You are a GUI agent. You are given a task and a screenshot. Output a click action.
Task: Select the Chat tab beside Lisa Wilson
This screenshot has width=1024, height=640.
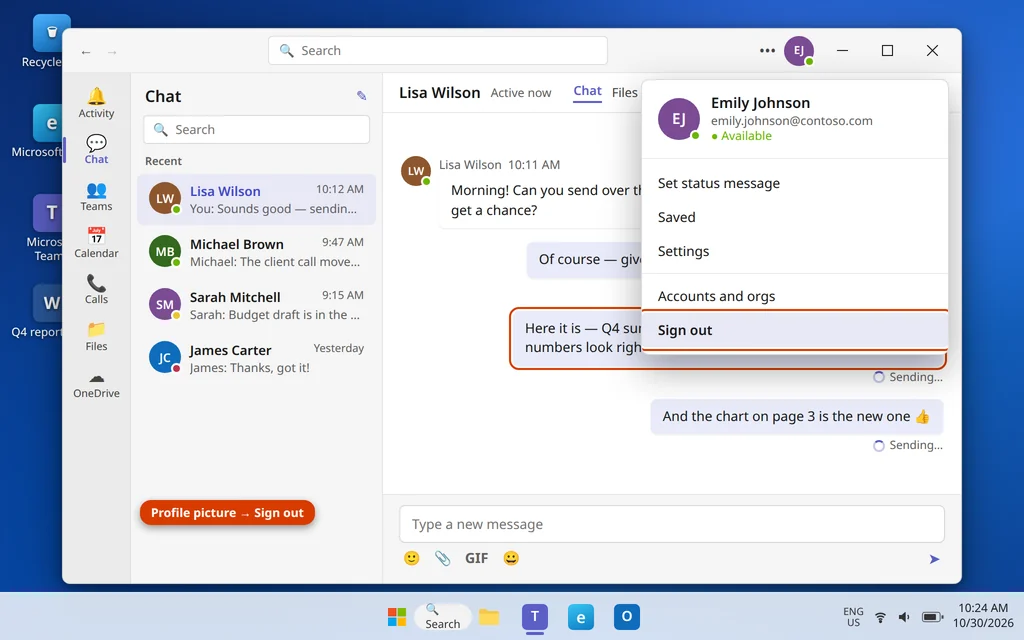(x=587, y=91)
